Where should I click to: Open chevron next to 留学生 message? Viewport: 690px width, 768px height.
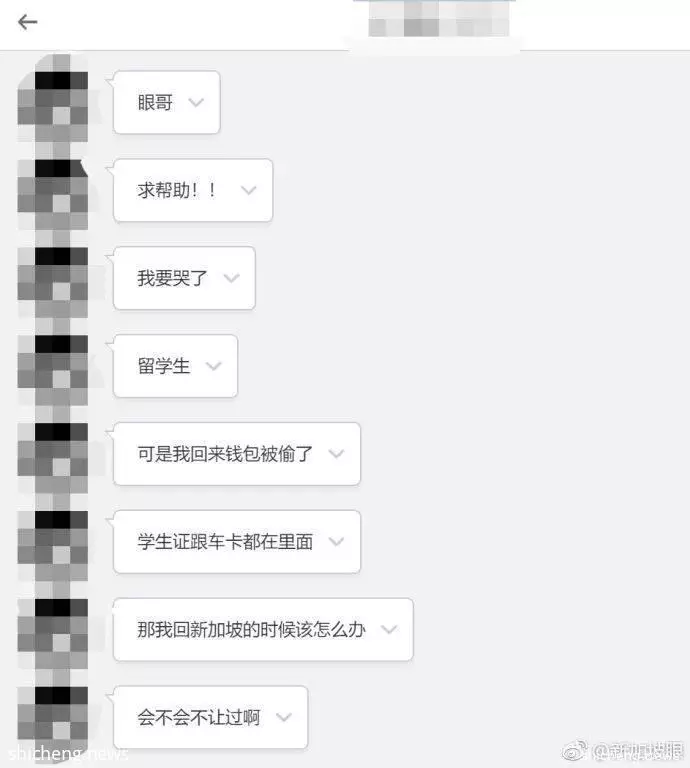pyautogui.click(x=214, y=366)
